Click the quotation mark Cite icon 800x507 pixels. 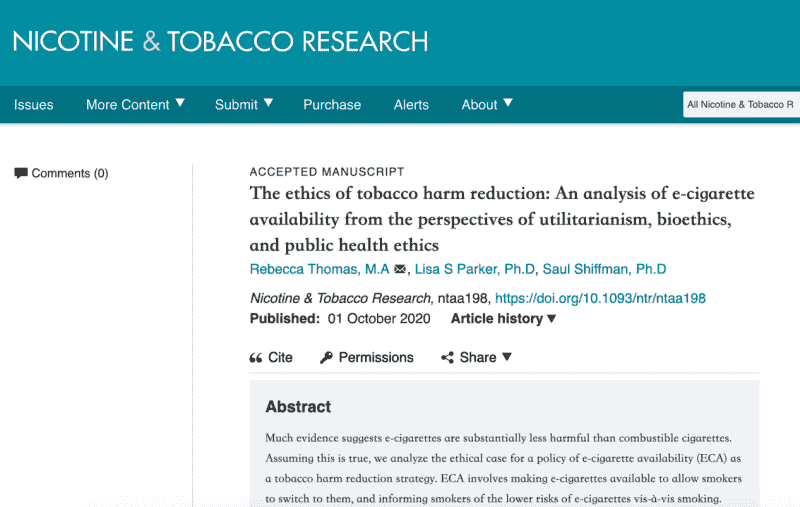tap(256, 358)
